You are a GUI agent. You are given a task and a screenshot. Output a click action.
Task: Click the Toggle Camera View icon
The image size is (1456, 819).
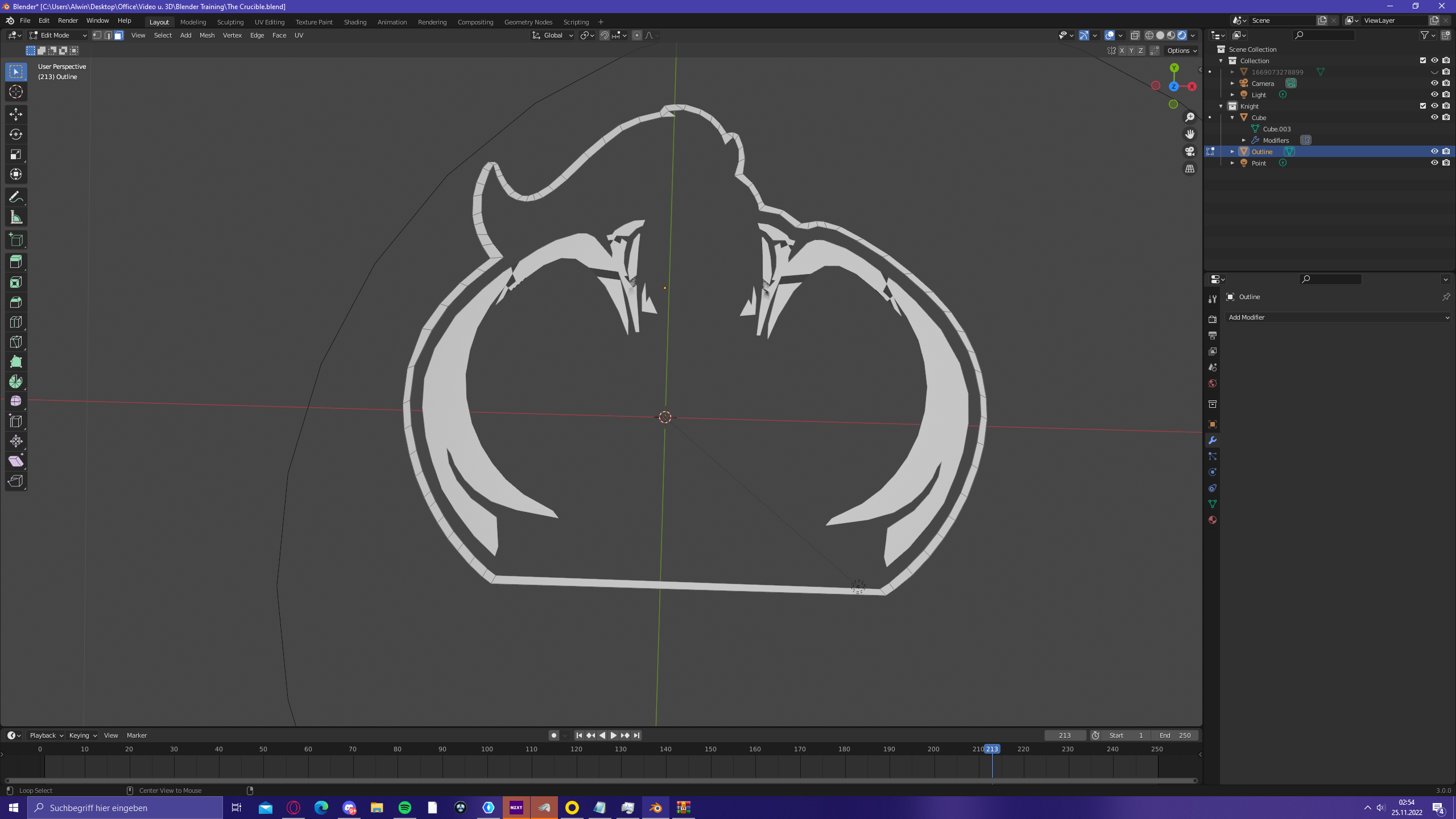[x=1190, y=151]
